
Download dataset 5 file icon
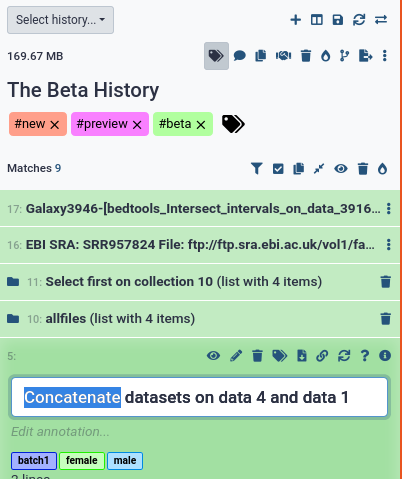click(302, 356)
